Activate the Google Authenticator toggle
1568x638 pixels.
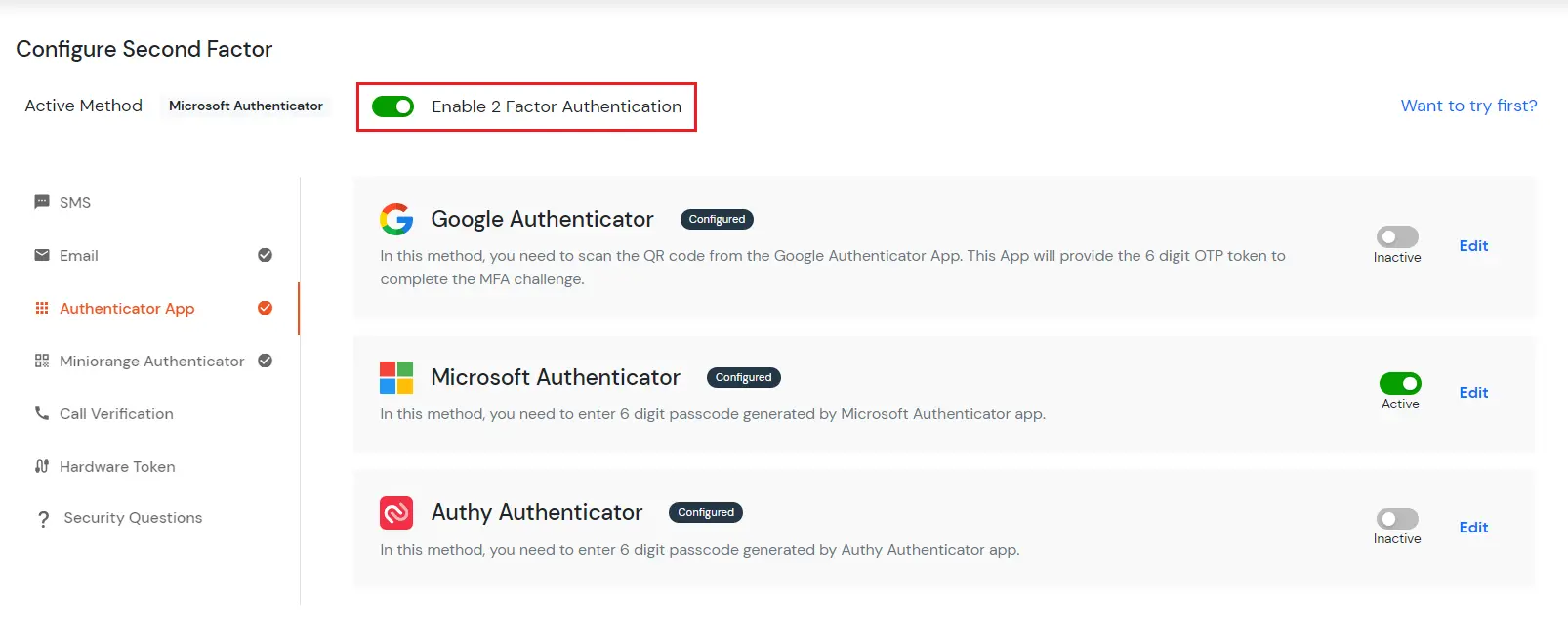(1397, 236)
